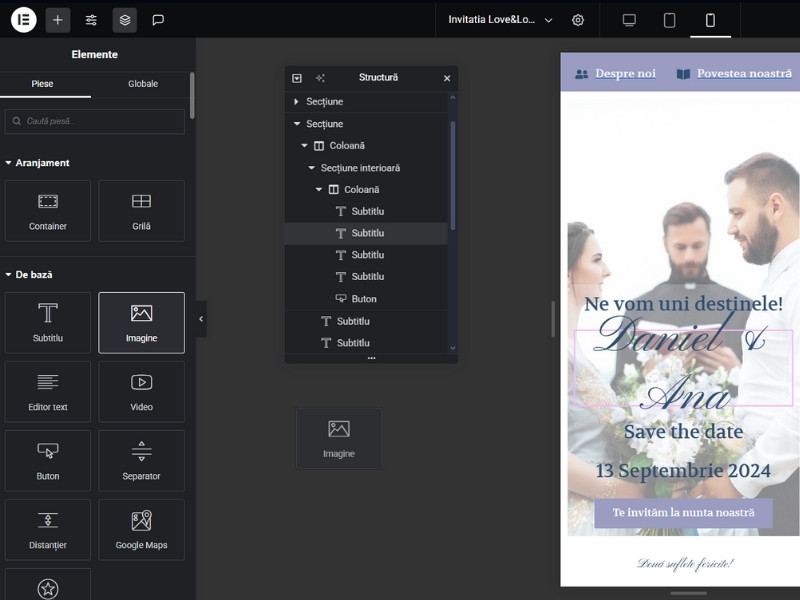Expand the first collapsed Secțiune in Structură
The width and height of the screenshot is (800, 600).
tap(296, 102)
